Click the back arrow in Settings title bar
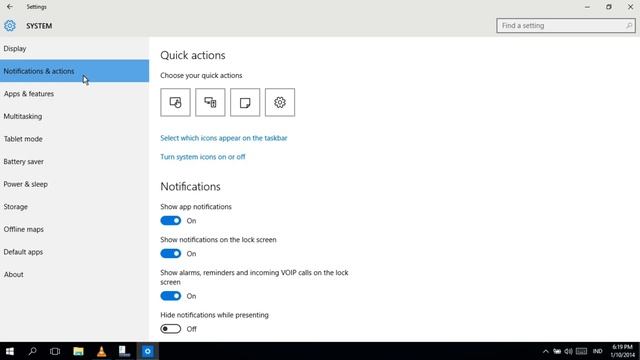 pos(10,7)
